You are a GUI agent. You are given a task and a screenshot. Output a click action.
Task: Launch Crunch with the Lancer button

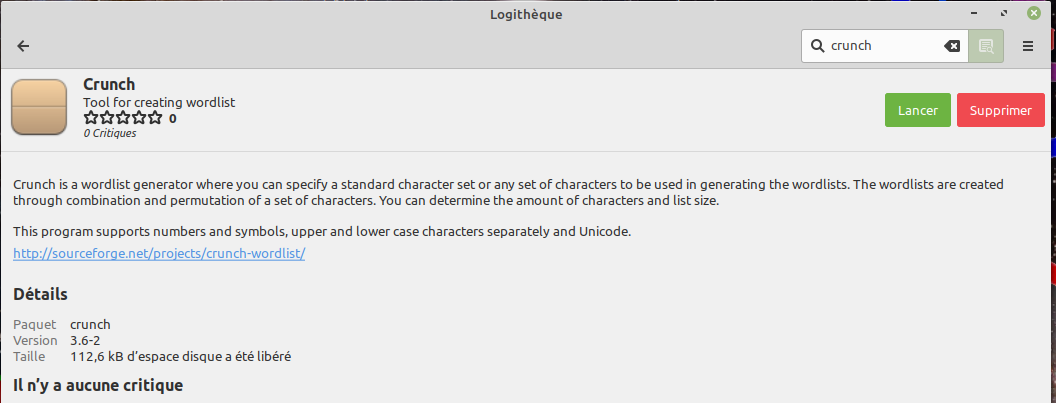pos(917,110)
